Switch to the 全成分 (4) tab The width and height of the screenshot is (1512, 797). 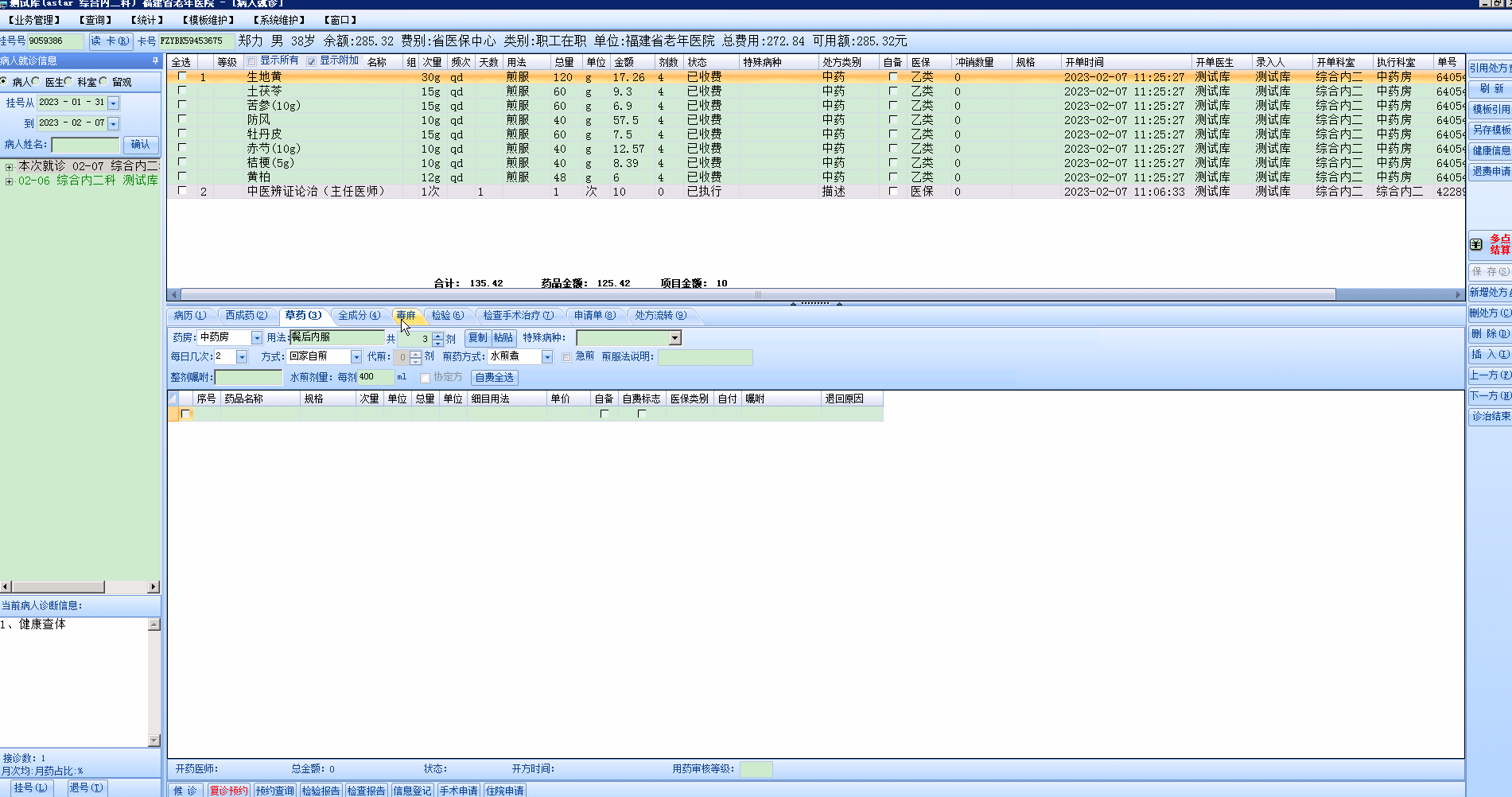tap(359, 316)
